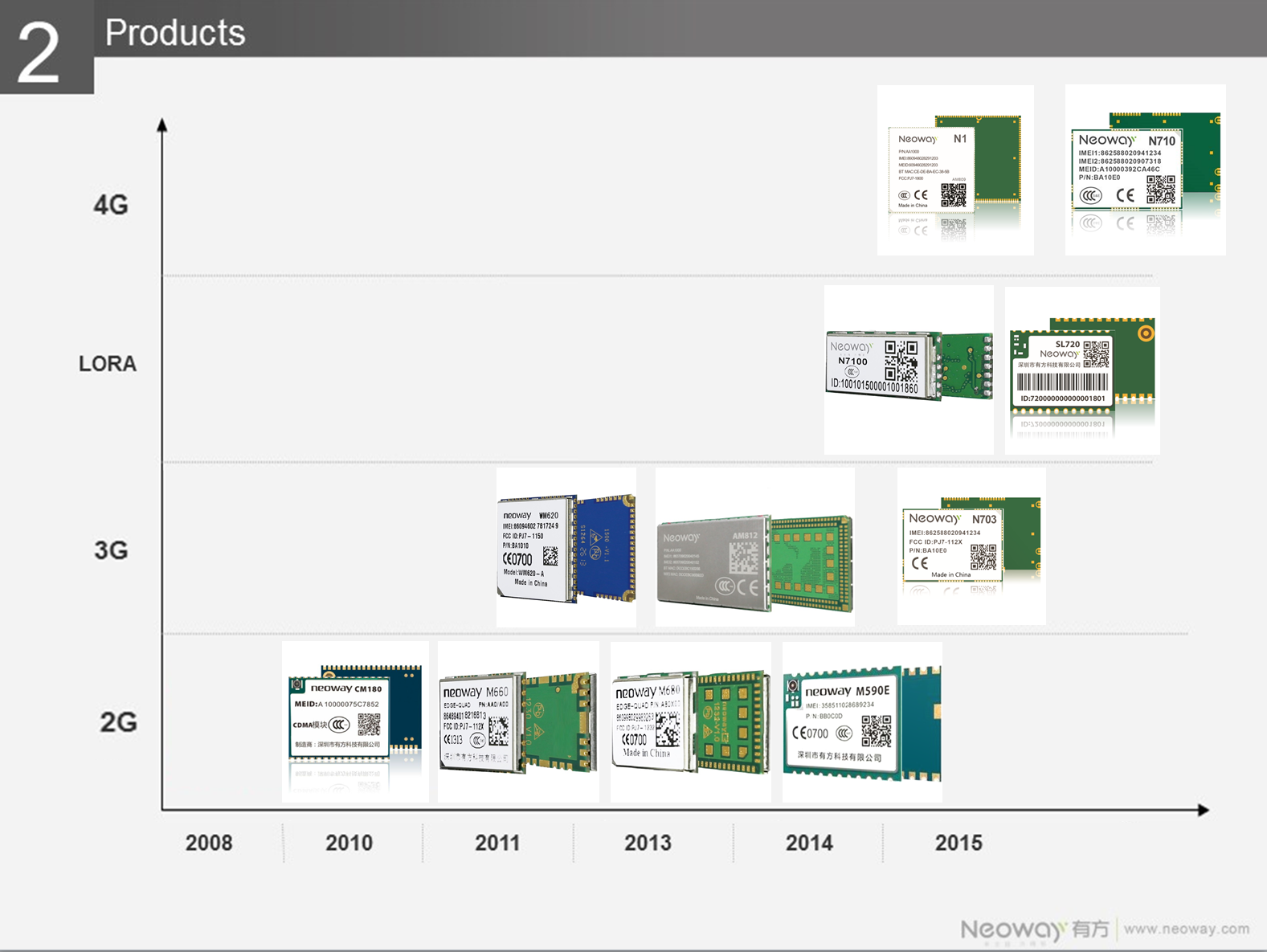
Task: Click the 2015 year label
Action: 958,843
